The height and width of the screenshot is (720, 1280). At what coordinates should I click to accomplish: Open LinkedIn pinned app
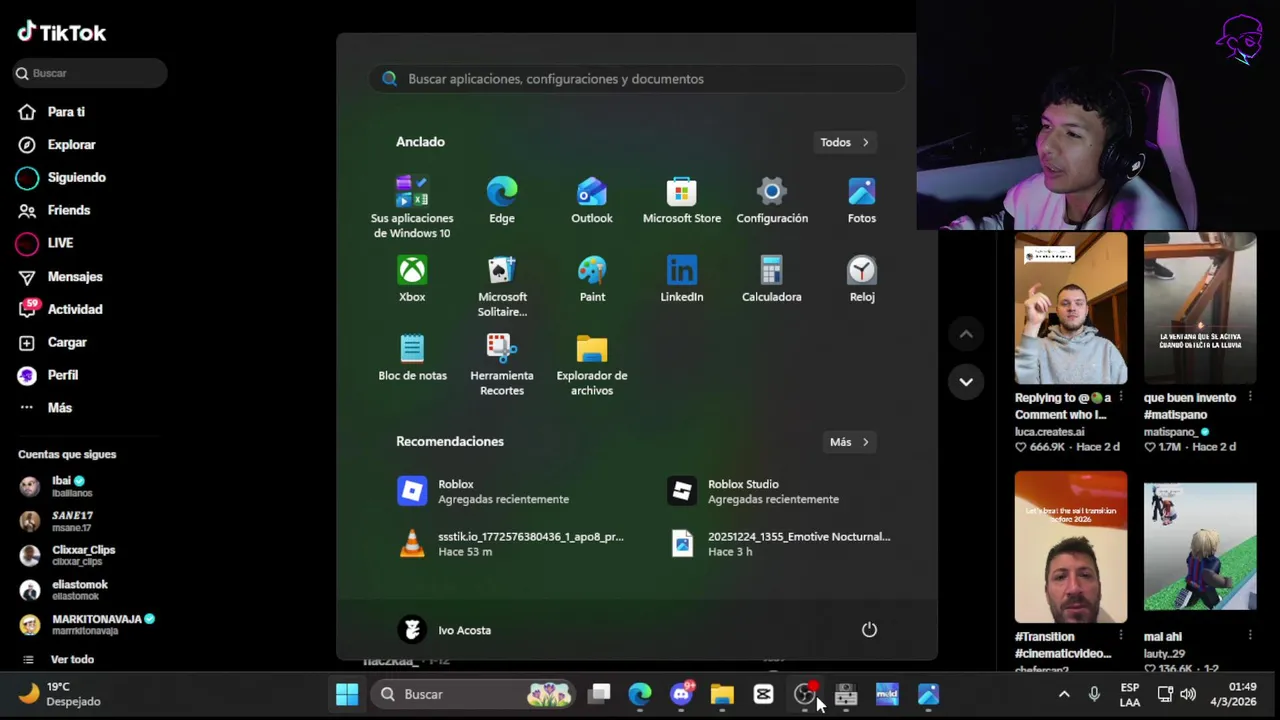coord(682,280)
